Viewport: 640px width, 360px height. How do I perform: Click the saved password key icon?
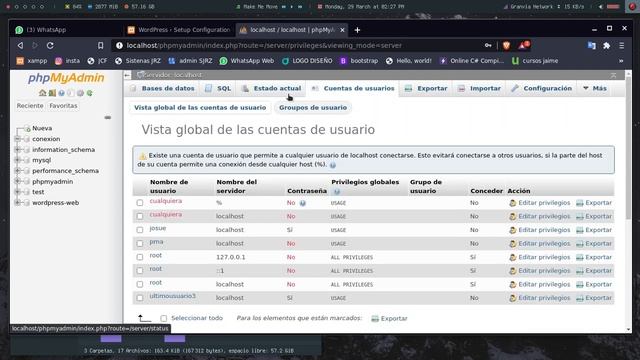point(488,45)
